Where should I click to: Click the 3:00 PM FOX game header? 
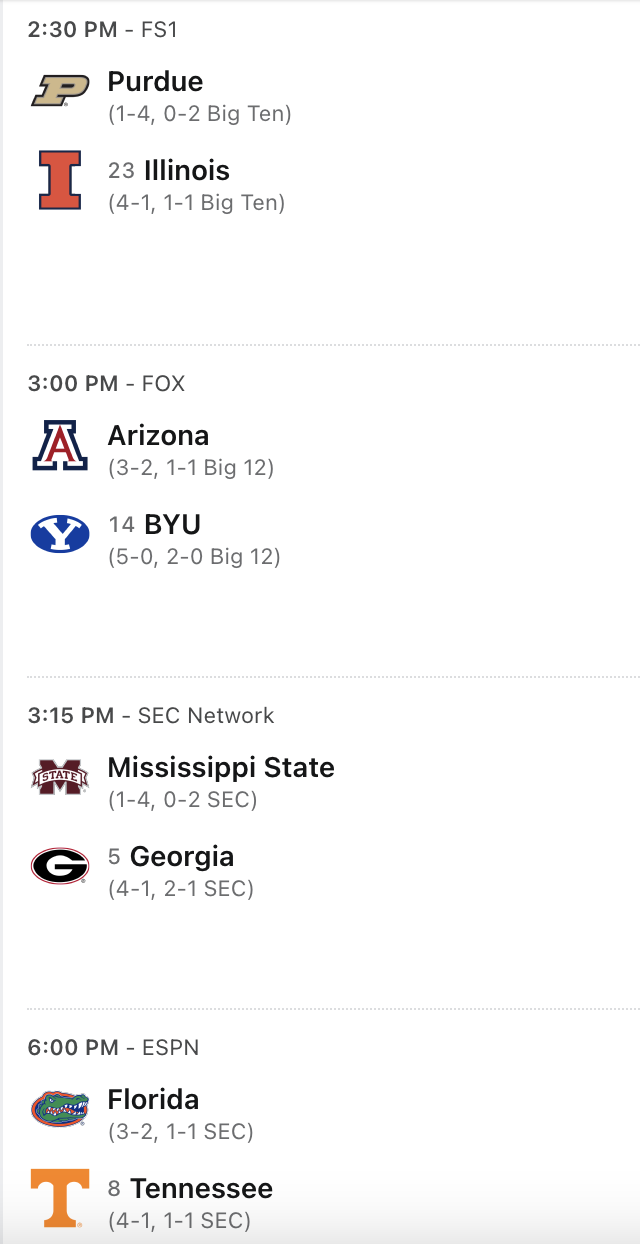106,384
